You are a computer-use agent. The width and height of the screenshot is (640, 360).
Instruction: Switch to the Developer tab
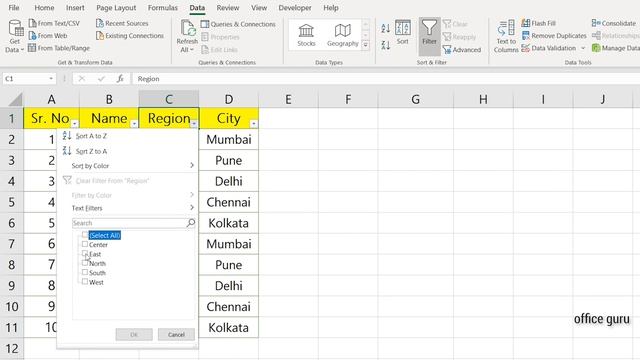click(x=295, y=8)
